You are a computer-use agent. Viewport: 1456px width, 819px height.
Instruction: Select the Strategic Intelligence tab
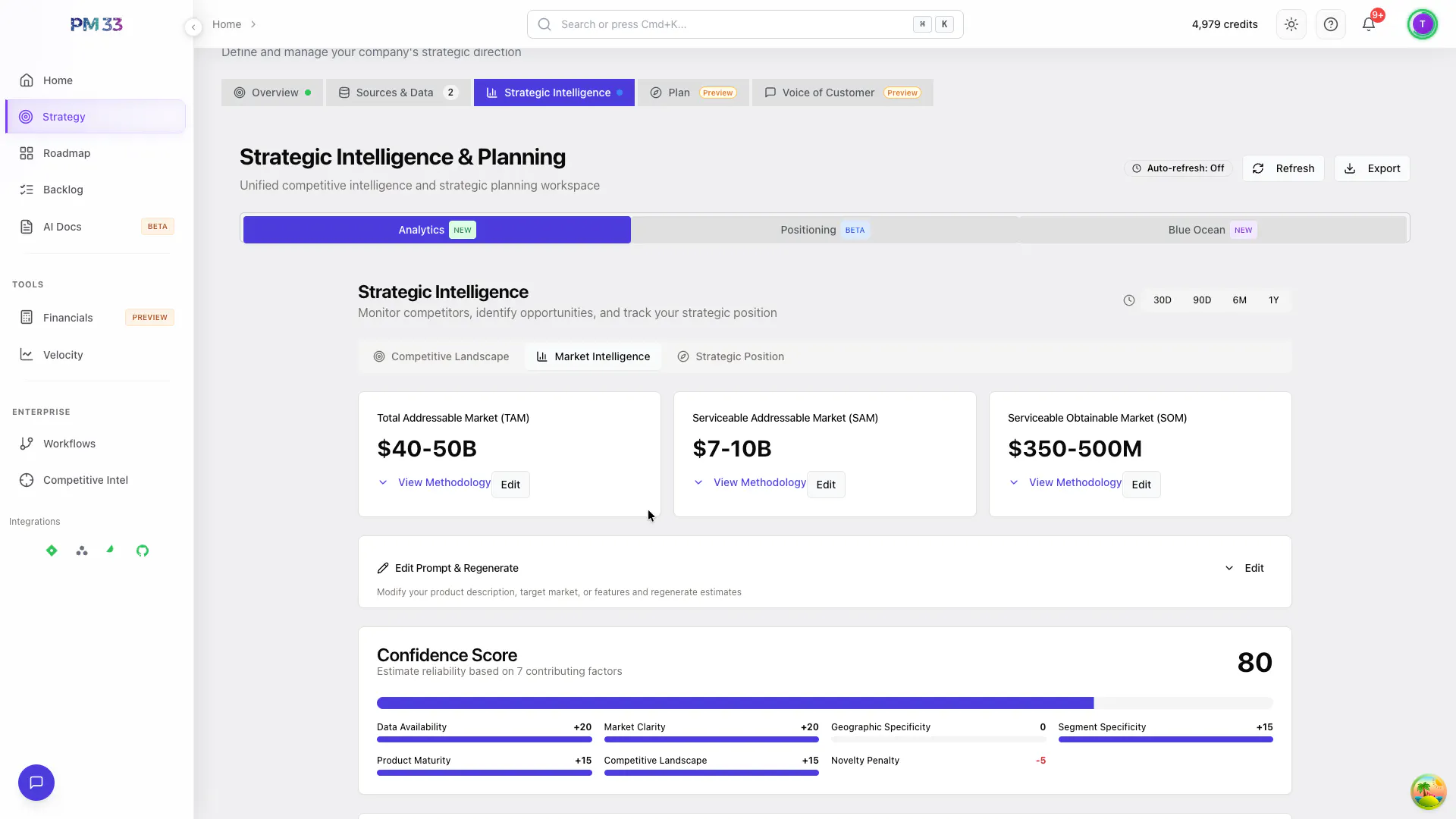[554, 93]
